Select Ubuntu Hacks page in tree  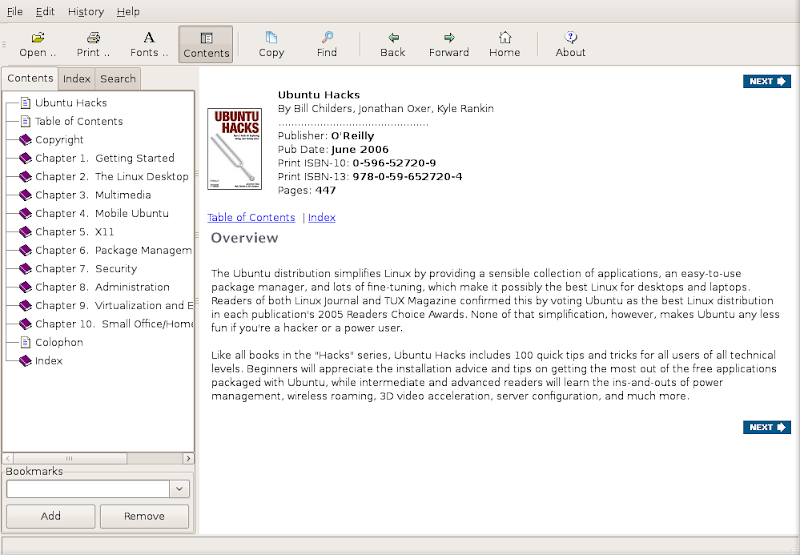[x=71, y=103]
